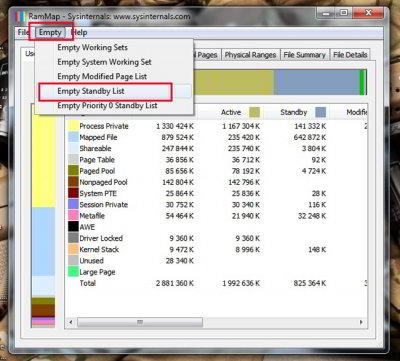Select the Mapped File row label
The height and width of the screenshot is (361, 400).
point(98,137)
